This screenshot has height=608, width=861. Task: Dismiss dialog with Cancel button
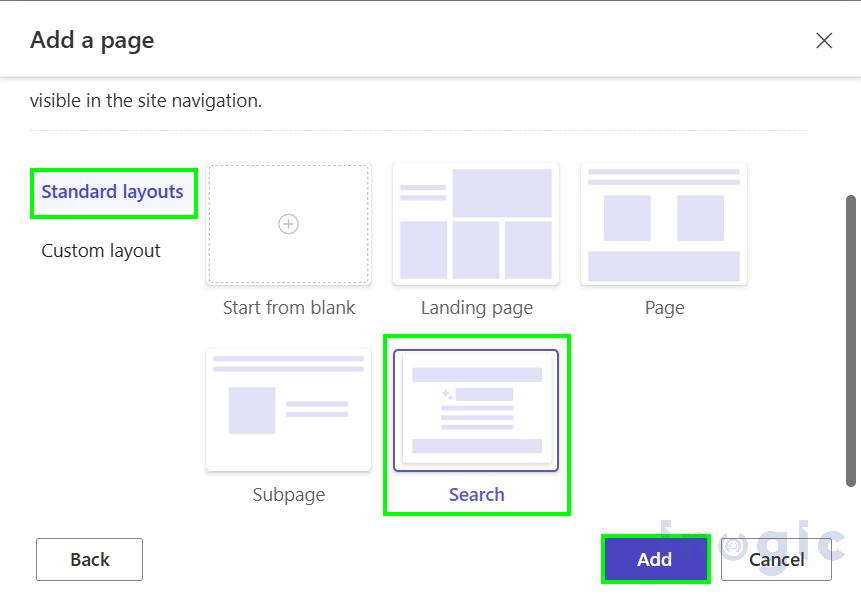pyautogui.click(x=776, y=559)
